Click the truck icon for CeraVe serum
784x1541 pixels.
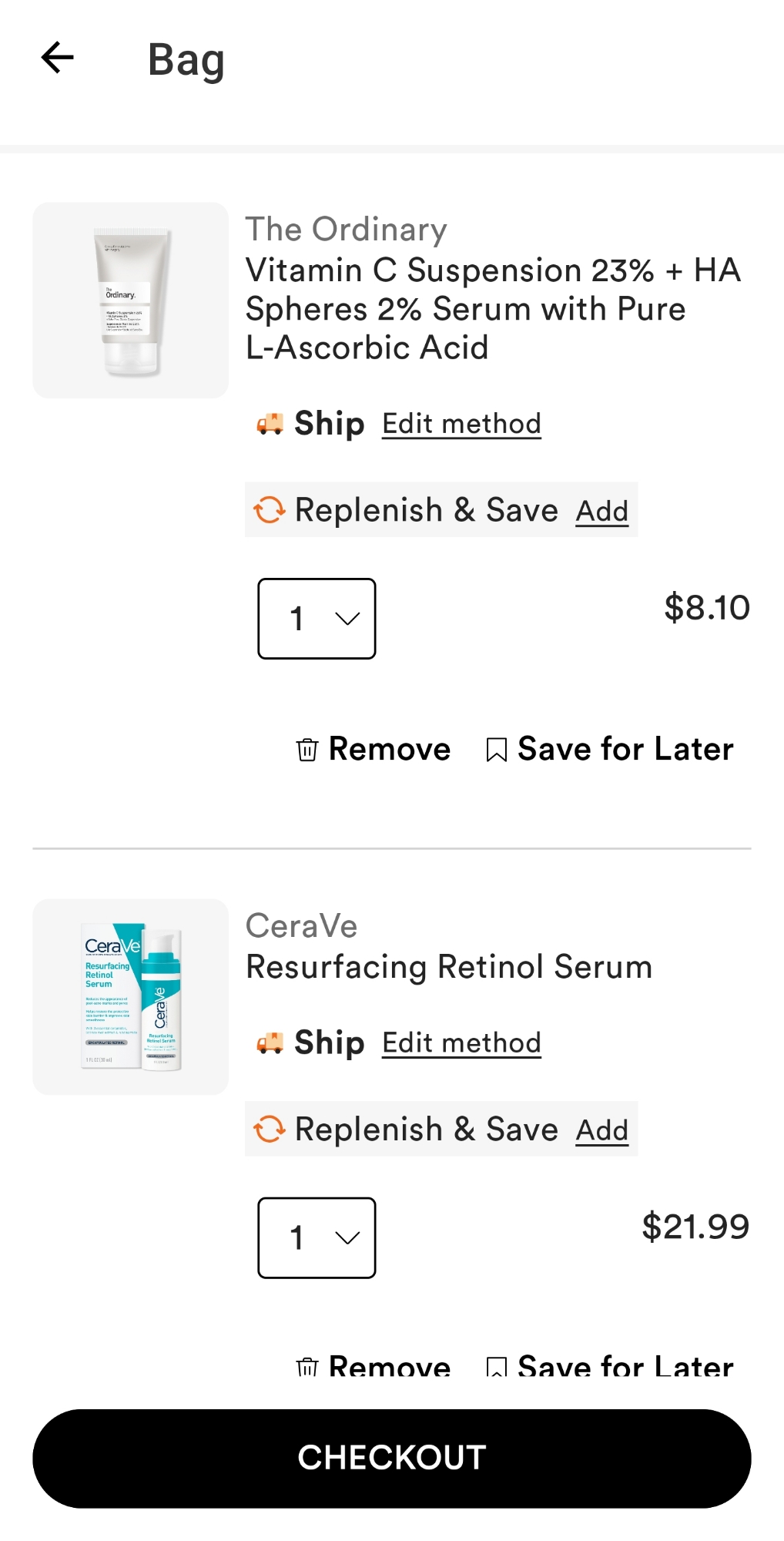pyautogui.click(x=270, y=1043)
